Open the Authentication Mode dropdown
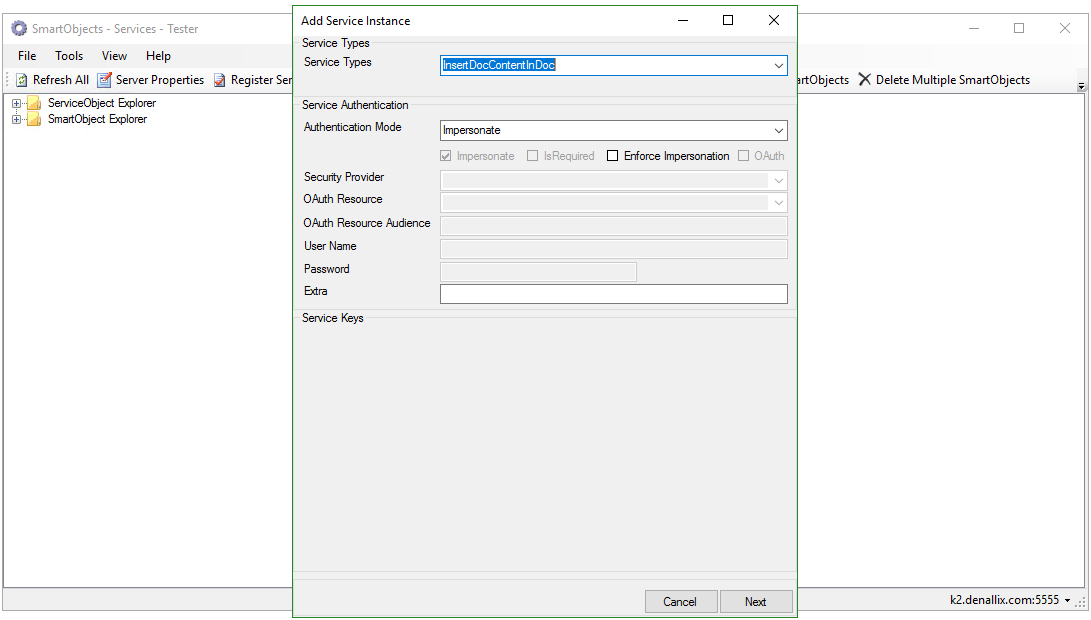The width and height of the screenshot is (1091, 620). click(x=778, y=131)
